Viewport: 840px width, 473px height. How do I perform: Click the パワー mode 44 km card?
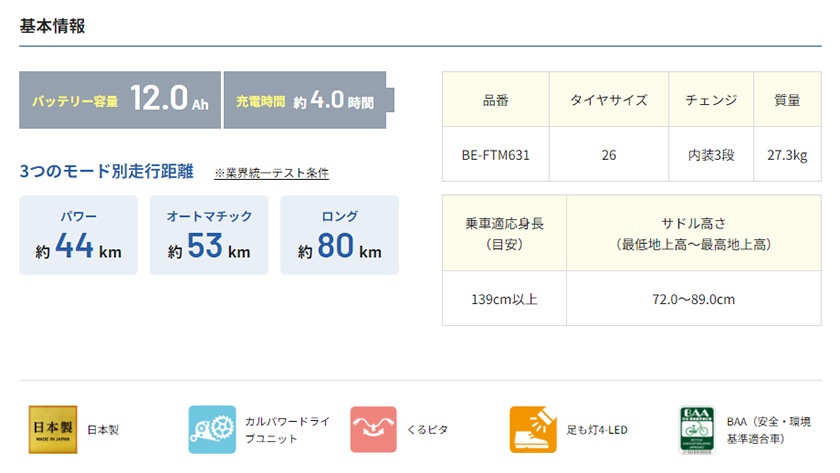tap(78, 235)
